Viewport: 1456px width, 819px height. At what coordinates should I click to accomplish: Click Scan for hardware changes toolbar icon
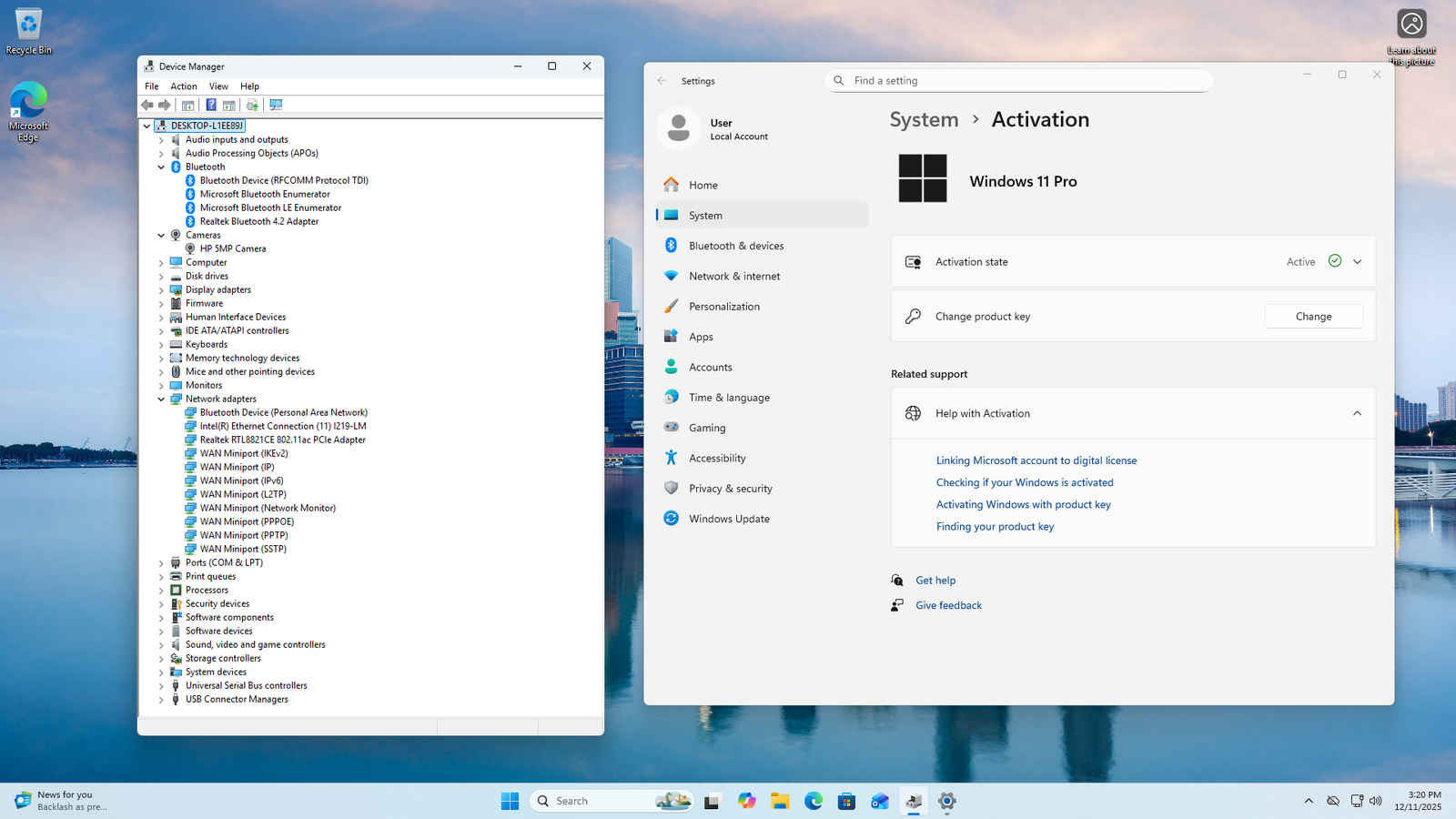tap(276, 106)
